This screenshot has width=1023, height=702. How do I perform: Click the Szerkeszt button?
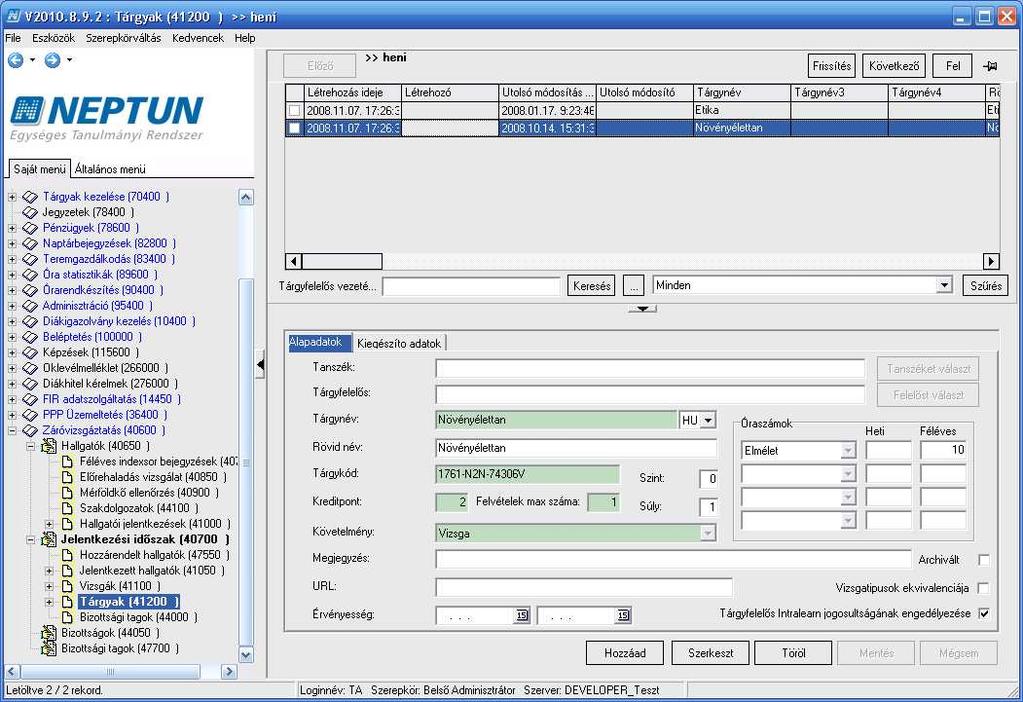[710, 653]
